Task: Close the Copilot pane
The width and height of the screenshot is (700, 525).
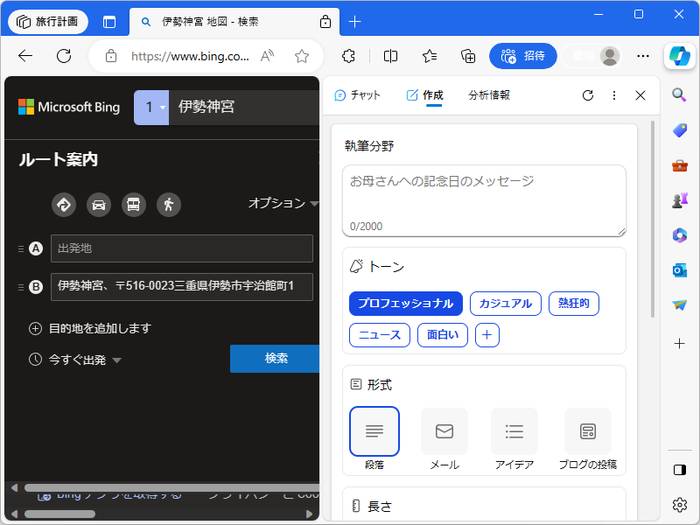Action: tap(640, 95)
